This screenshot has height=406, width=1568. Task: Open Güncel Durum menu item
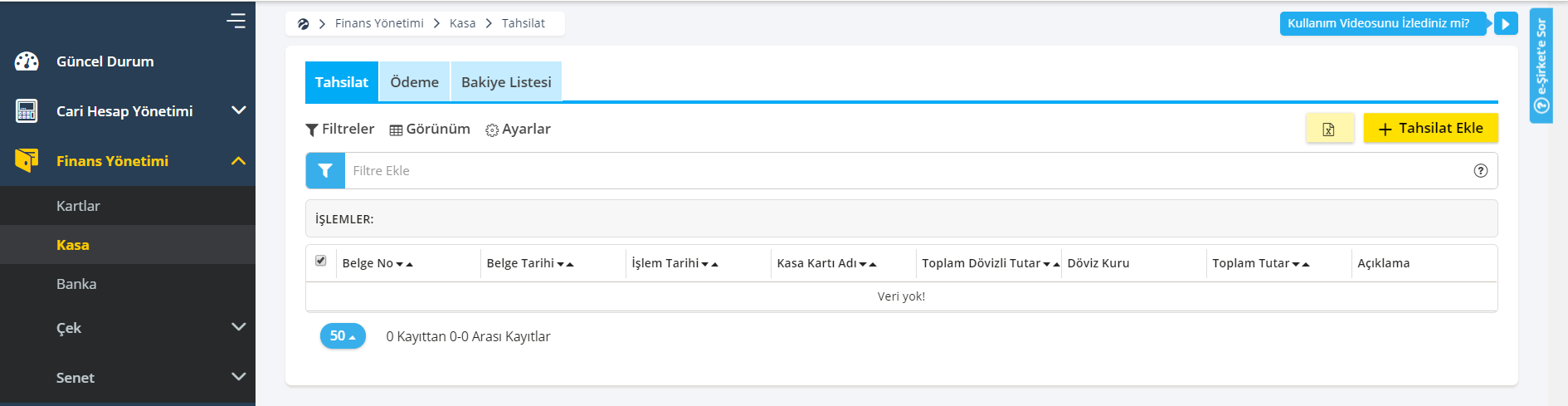click(105, 61)
